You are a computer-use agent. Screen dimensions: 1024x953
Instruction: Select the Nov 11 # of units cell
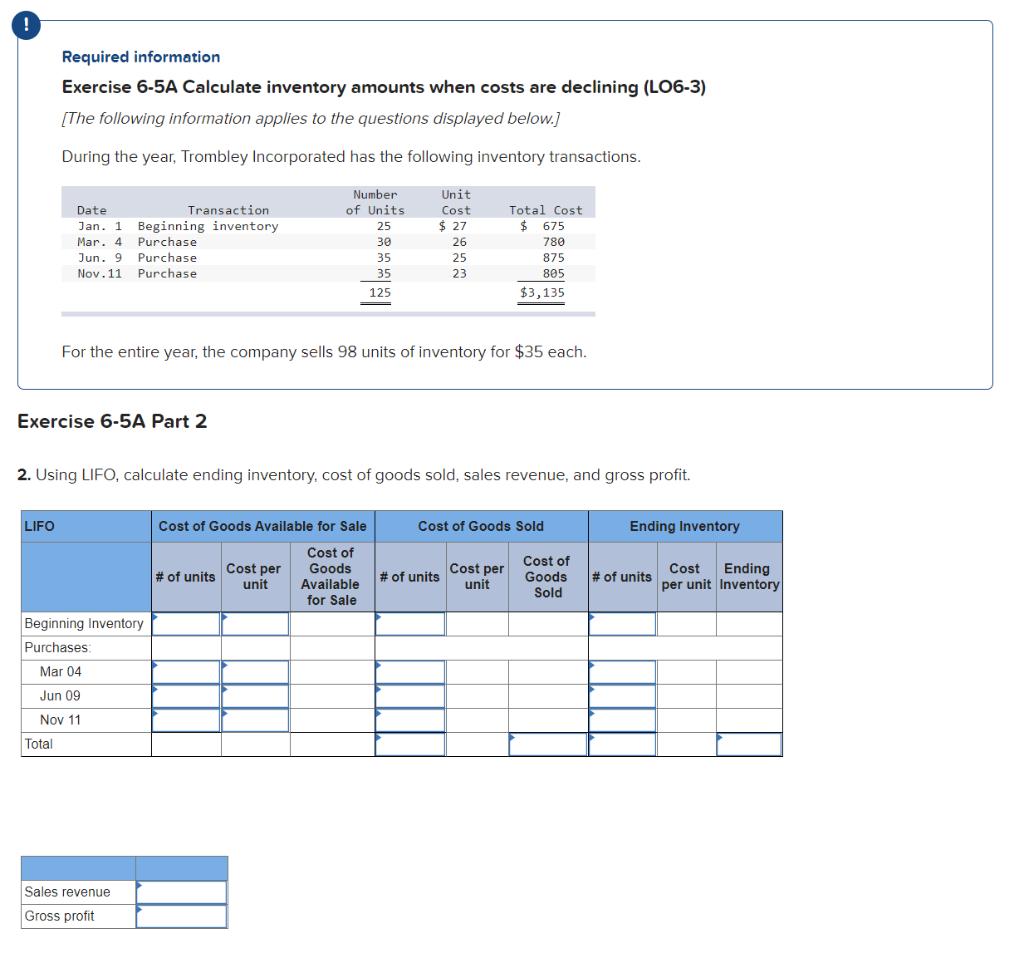click(x=186, y=719)
